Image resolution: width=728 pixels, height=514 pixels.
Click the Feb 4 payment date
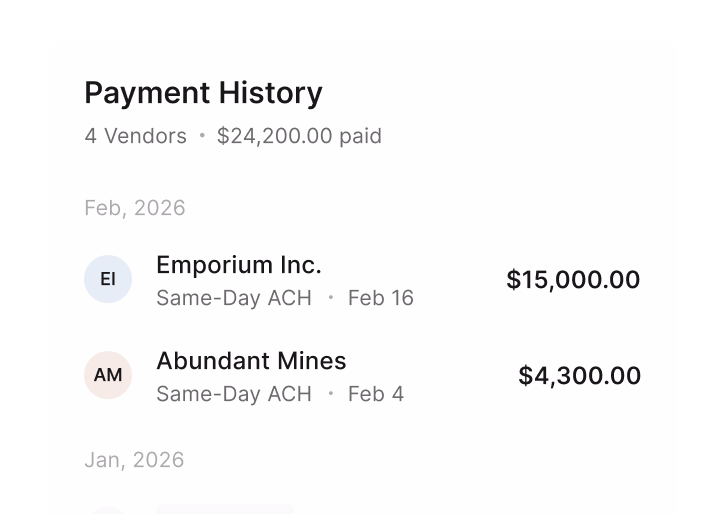375,394
